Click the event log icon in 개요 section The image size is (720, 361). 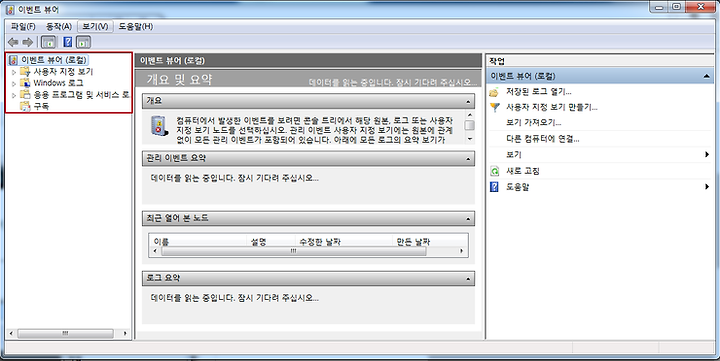[159, 125]
